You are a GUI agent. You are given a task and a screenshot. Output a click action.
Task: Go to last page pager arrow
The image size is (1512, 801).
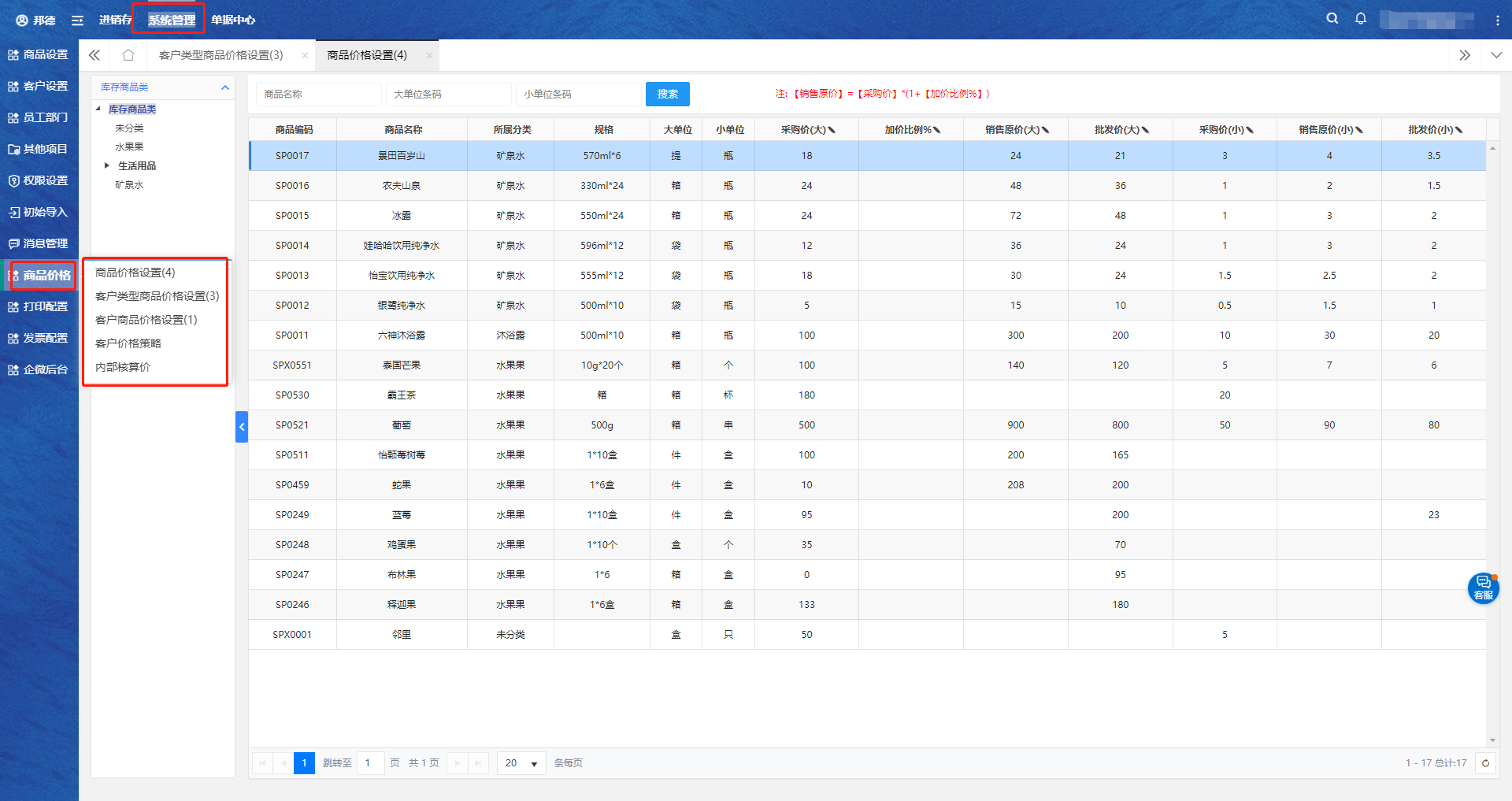pos(478,763)
